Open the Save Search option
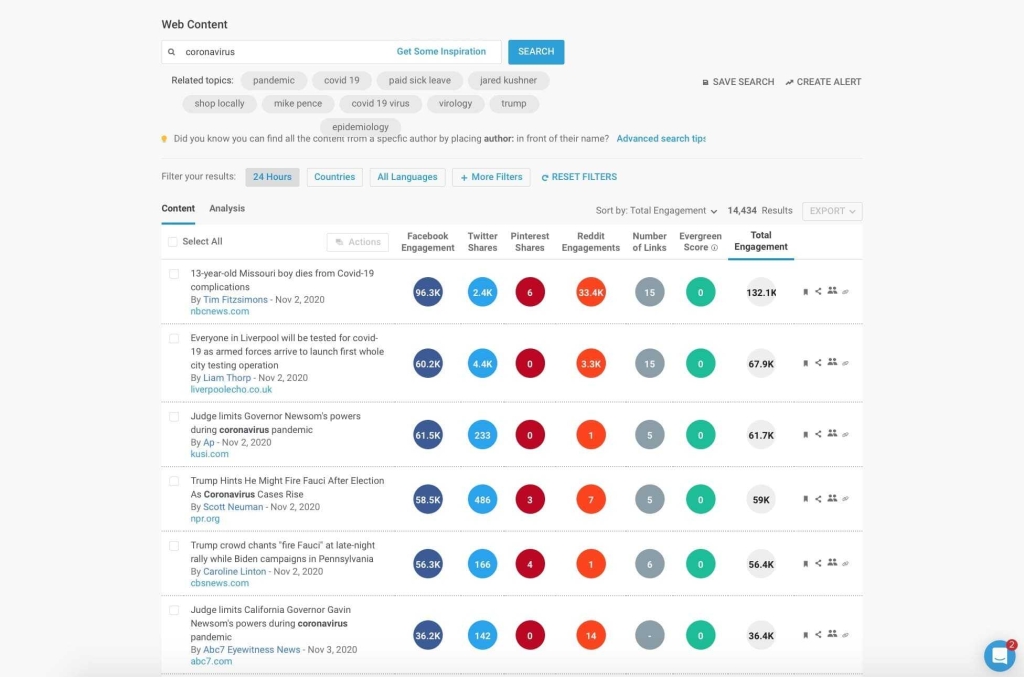Screen dimensions: 1024x677 point(737,82)
